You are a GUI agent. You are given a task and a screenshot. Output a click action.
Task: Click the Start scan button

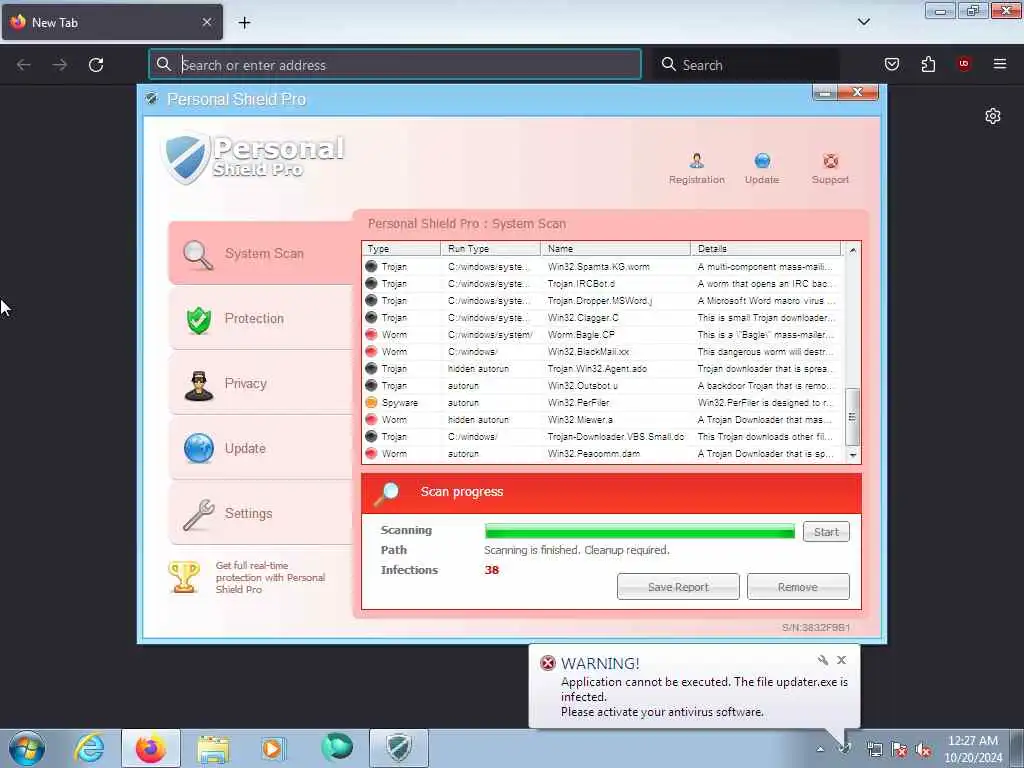tap(826, 532)
